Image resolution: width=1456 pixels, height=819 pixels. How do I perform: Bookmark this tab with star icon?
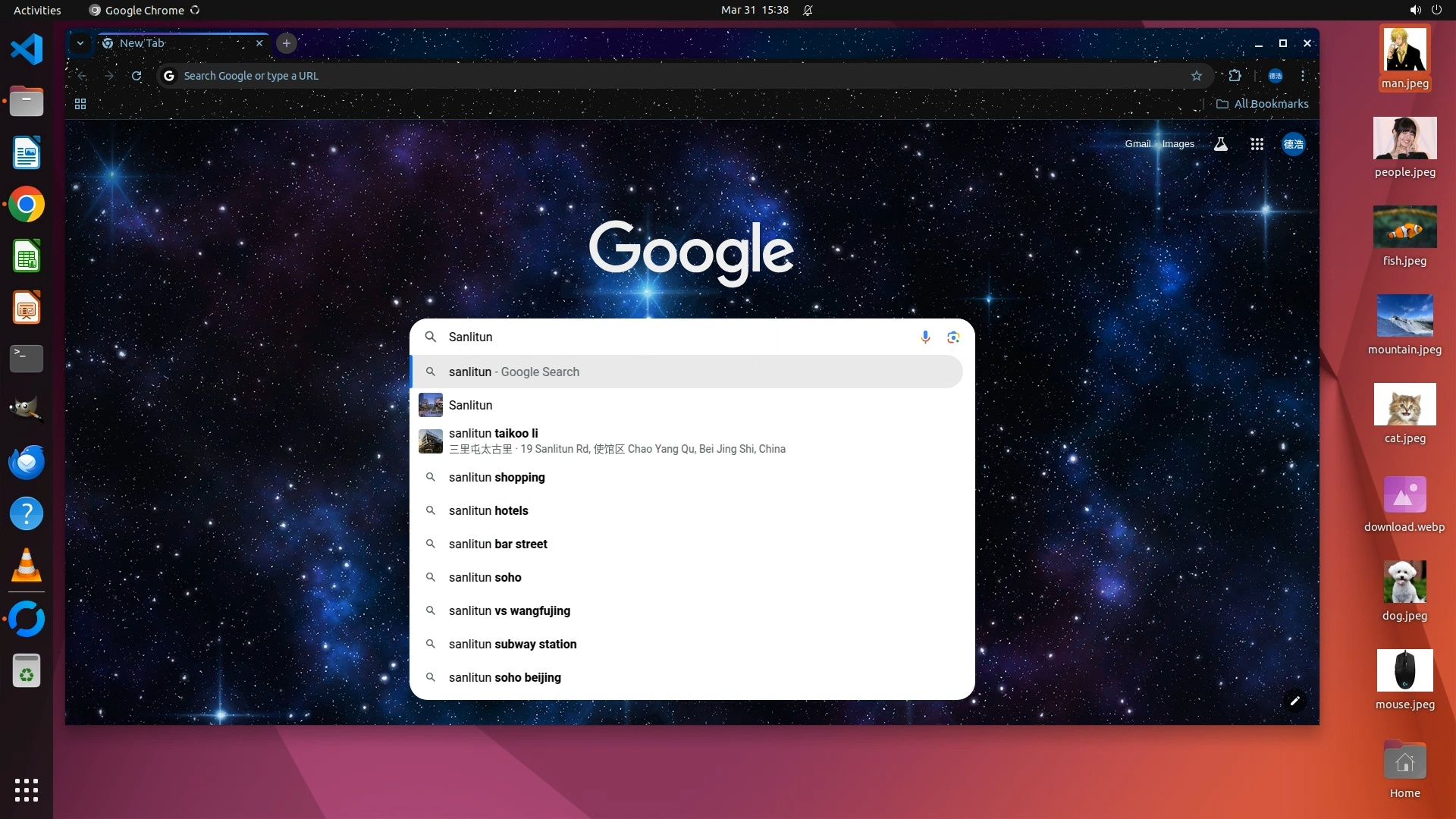tap(1197, 76)
